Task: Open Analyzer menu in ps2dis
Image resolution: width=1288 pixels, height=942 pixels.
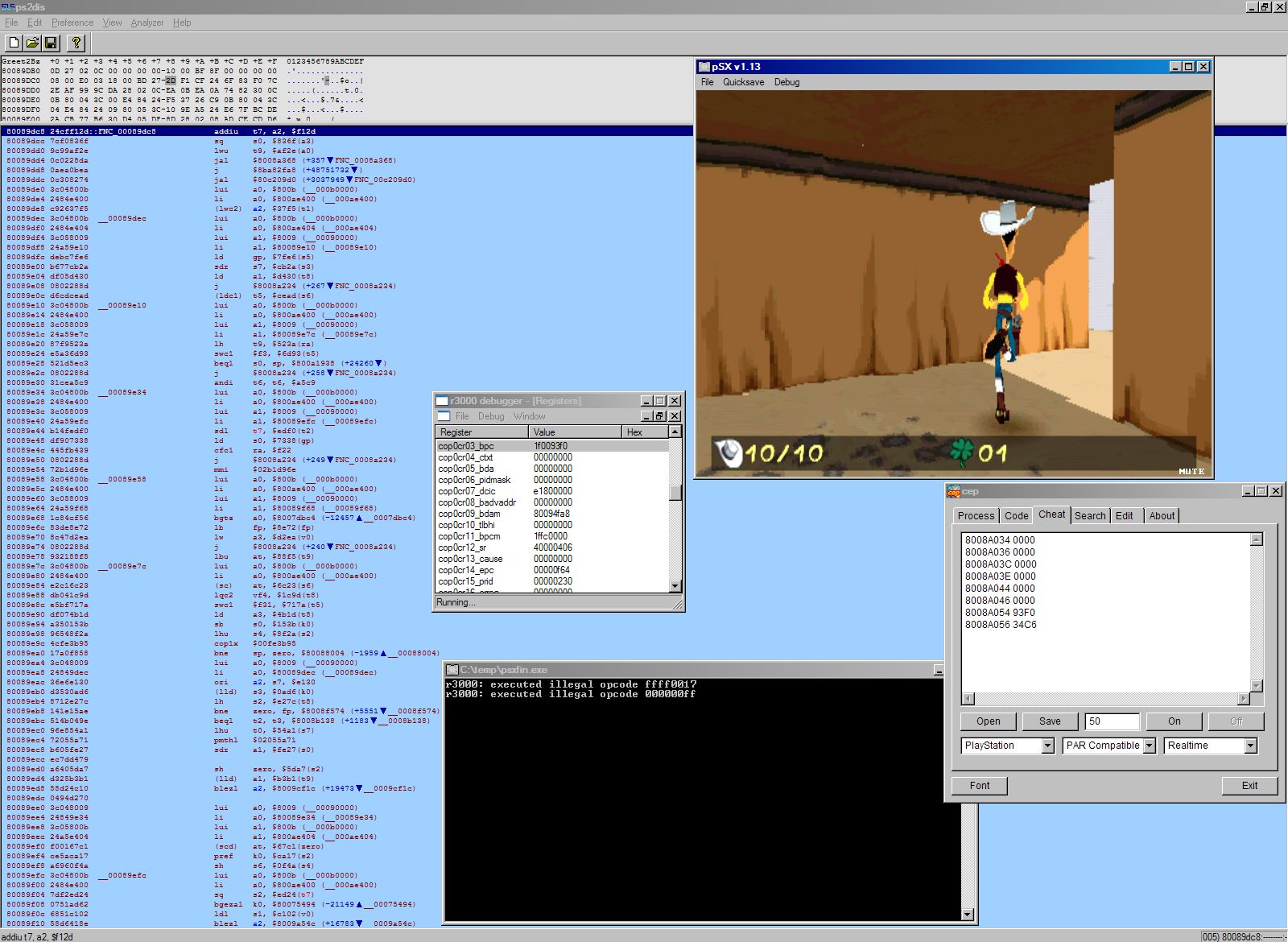Action: pyautogui.click(x=147, y=23)
